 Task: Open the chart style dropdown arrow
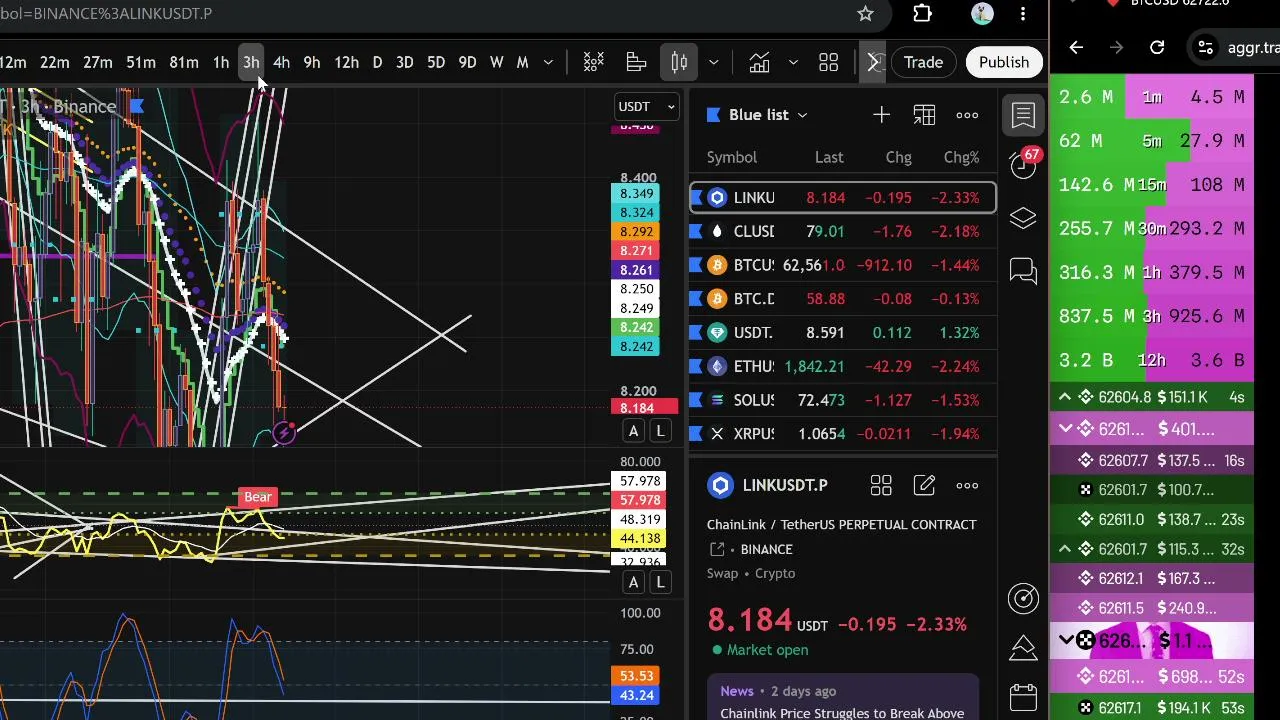click(x=713, y=63)
